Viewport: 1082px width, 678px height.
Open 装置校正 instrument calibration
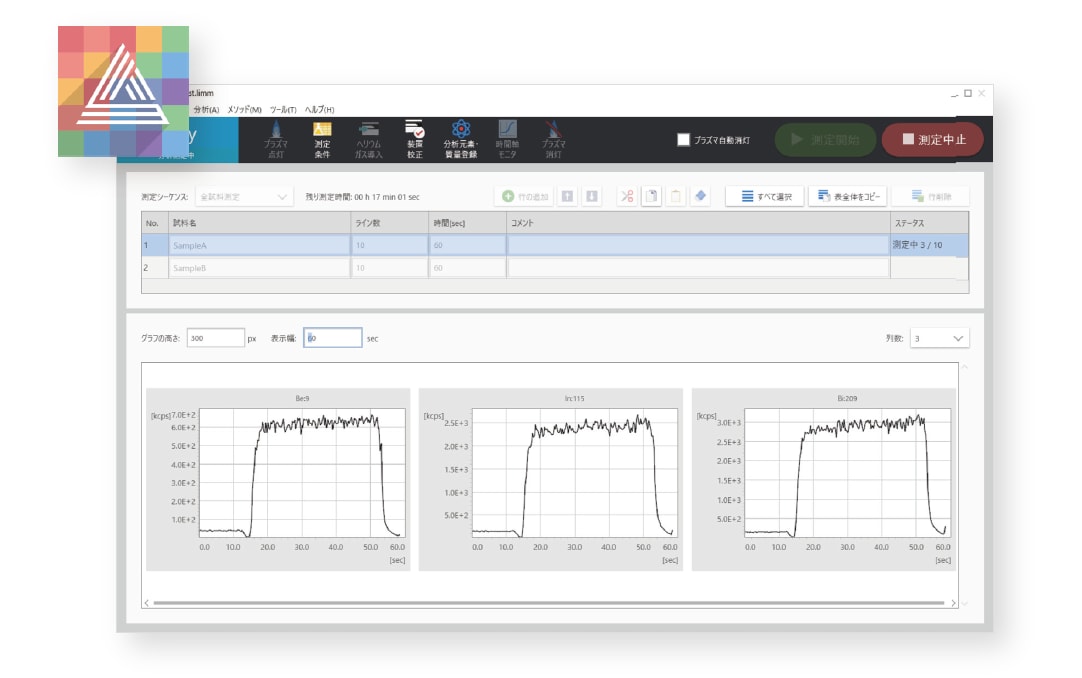[x=415, y=139]
